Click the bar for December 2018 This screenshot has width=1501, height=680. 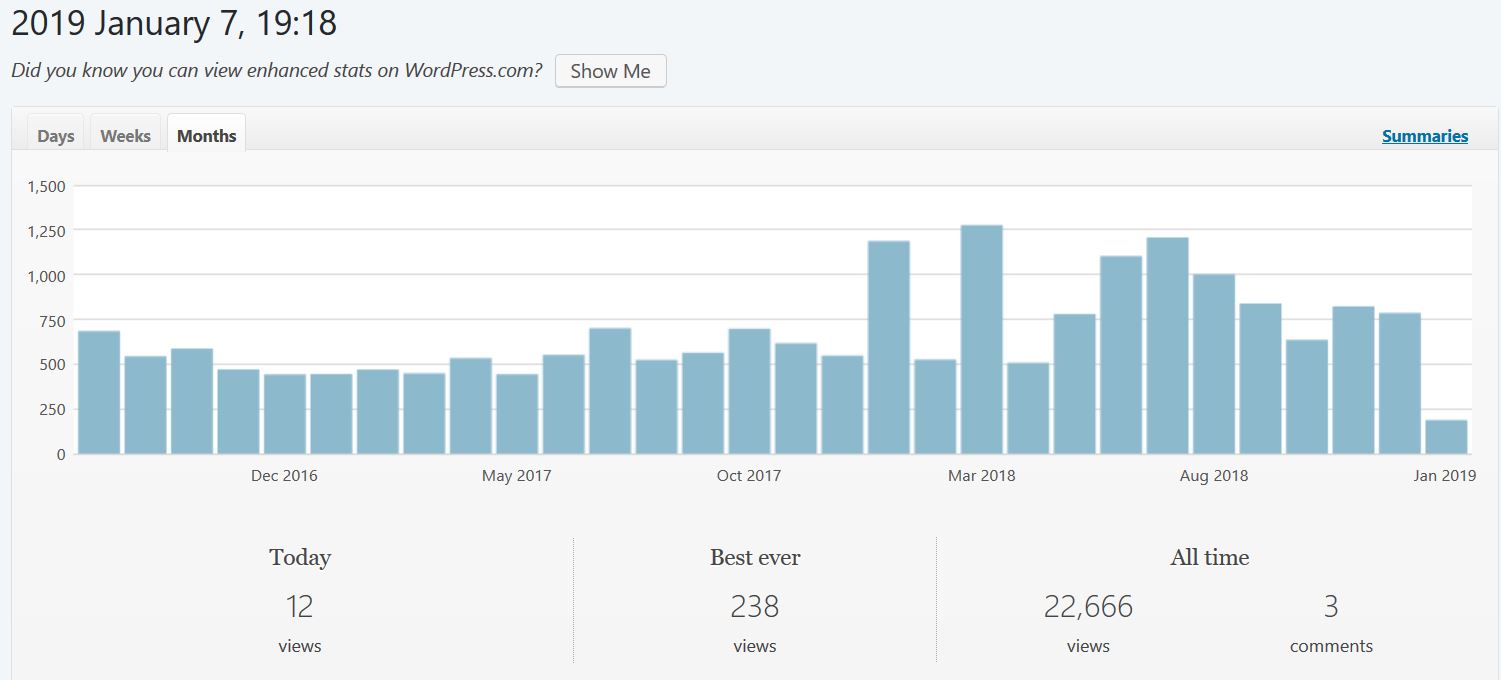pyautogui.click(x=1399, y=383)
